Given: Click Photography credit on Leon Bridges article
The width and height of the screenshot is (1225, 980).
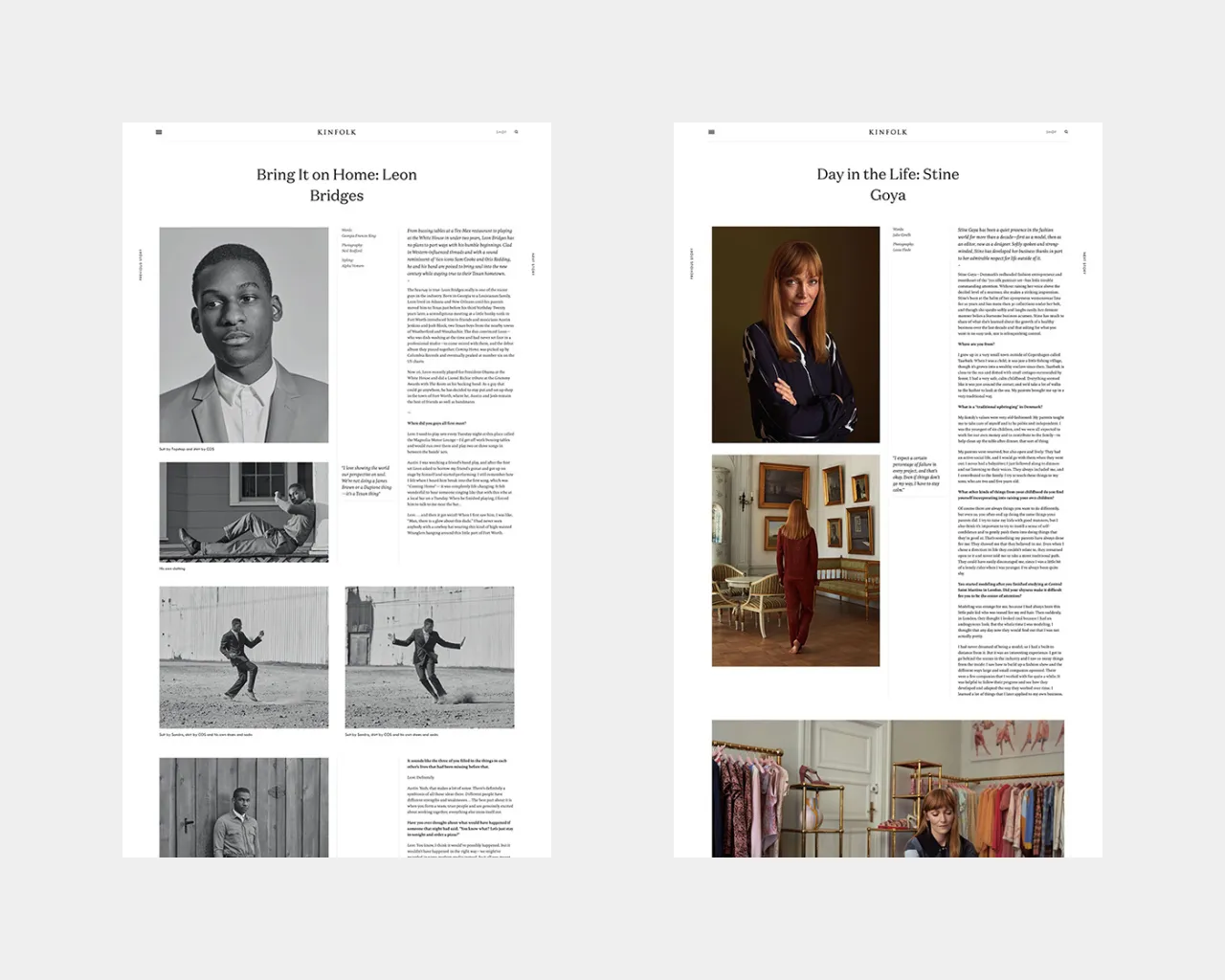Looking at the screenshot, I should (353, 248).
